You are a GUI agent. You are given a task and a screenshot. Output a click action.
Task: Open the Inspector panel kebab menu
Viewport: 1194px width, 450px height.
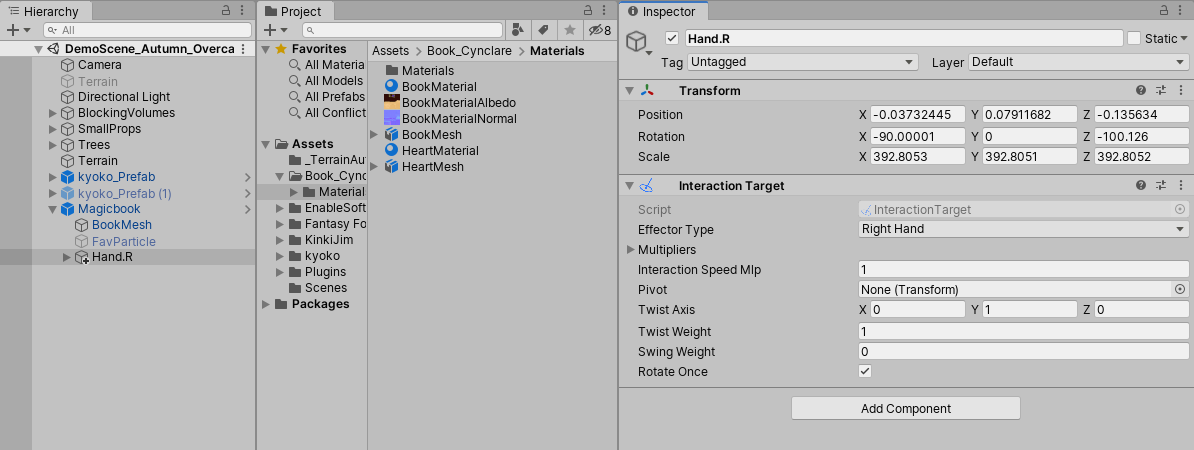click(x=1180, y=11)
